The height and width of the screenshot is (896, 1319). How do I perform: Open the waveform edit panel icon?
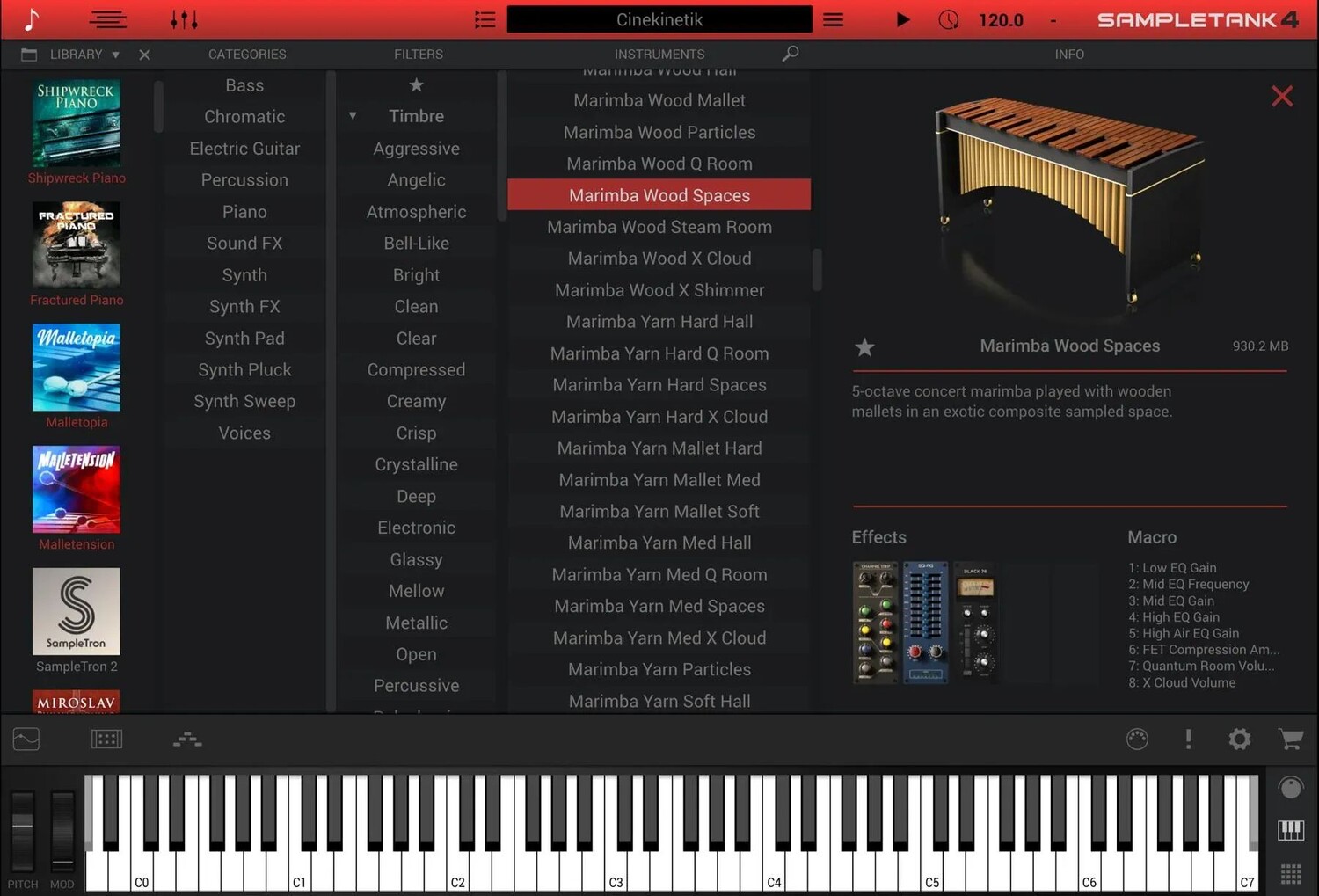point(26,739)
